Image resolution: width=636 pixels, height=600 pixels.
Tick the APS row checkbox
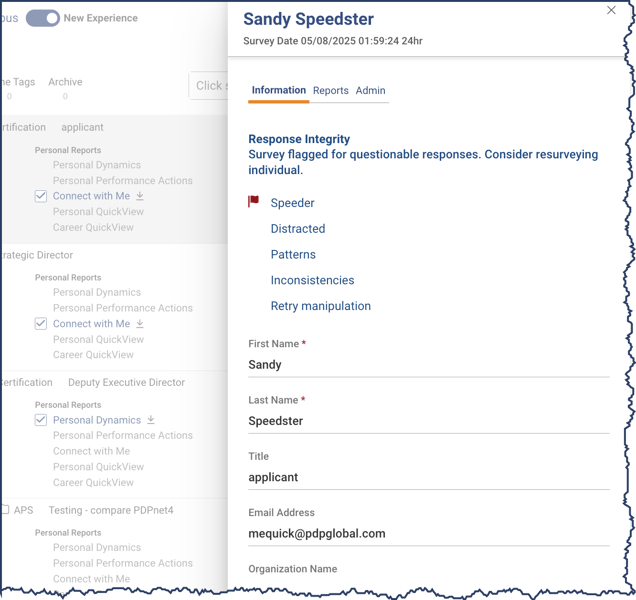[5, 509]
